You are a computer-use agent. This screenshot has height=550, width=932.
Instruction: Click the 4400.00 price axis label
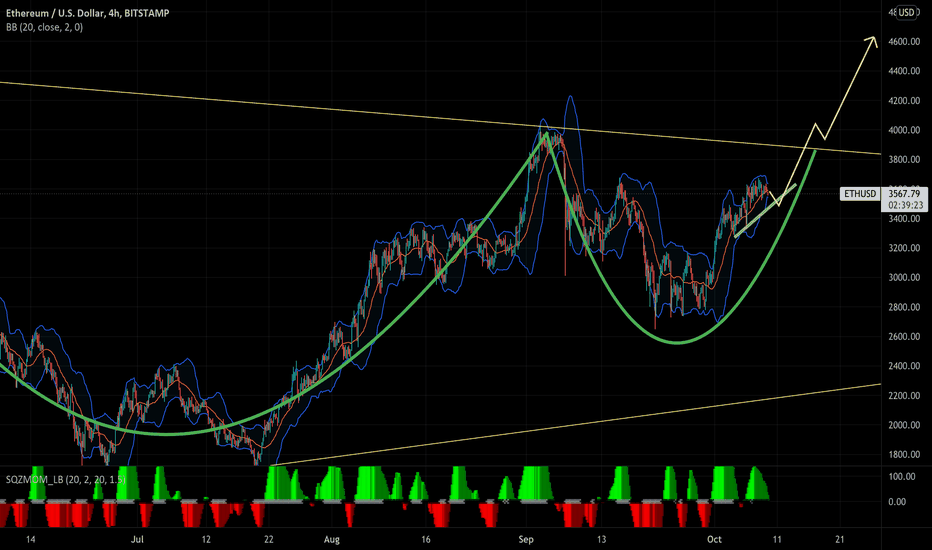coord(904,71)
